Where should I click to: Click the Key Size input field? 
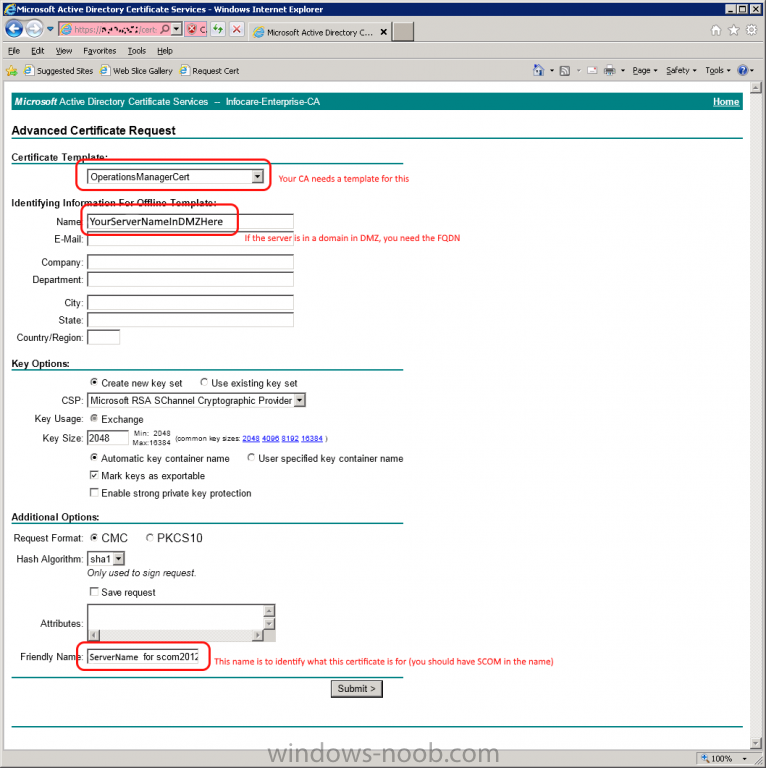click(108, 438)
